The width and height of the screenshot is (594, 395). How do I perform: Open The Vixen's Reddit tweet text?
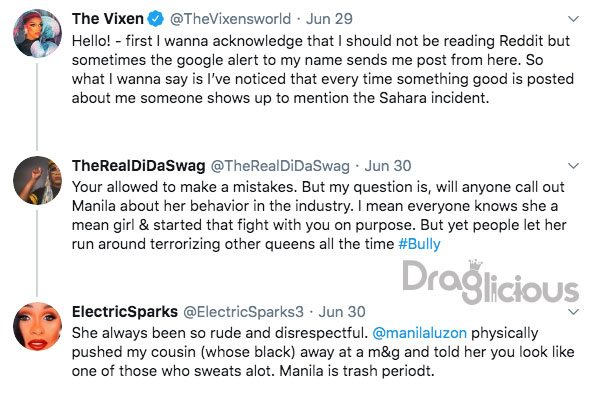pos(323,69)
